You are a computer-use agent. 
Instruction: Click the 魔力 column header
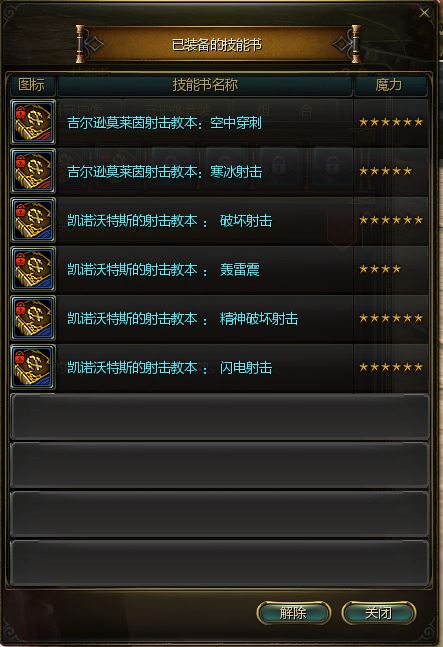389,85
